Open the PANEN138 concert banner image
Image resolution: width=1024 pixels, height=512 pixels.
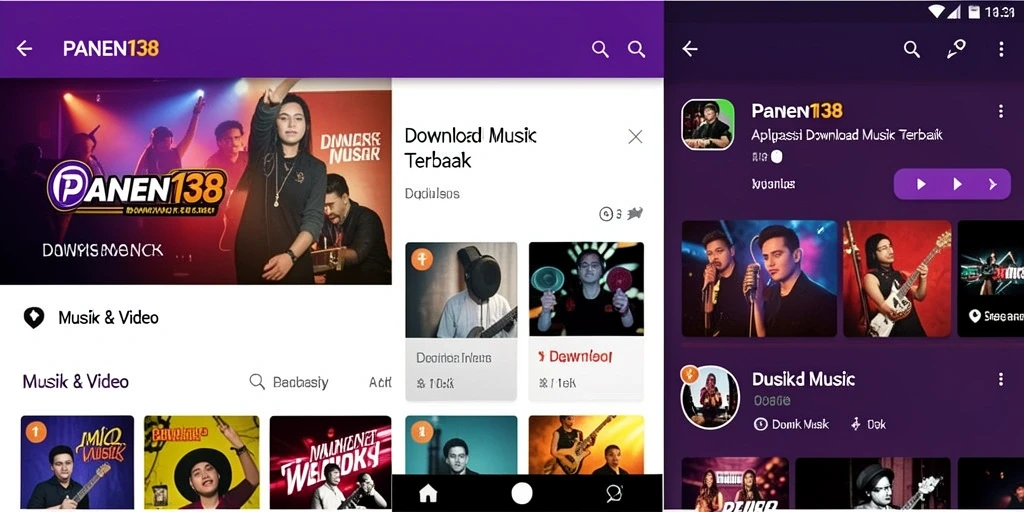(196, 182)
